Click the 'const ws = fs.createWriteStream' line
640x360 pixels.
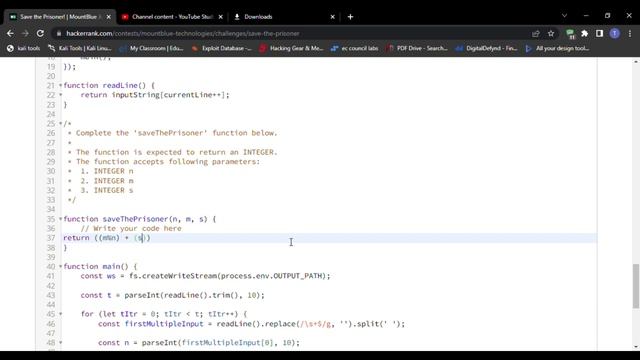(205, 276)
